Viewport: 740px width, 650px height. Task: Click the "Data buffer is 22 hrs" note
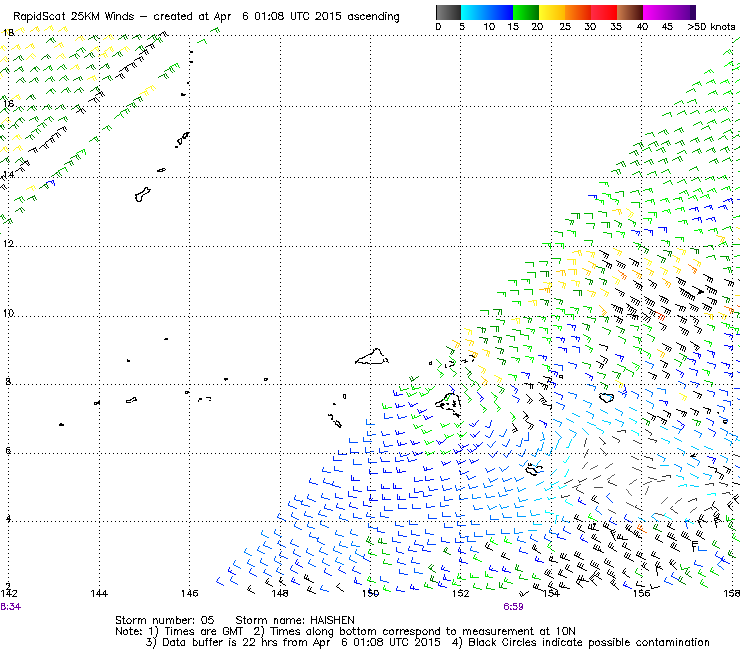221,642
